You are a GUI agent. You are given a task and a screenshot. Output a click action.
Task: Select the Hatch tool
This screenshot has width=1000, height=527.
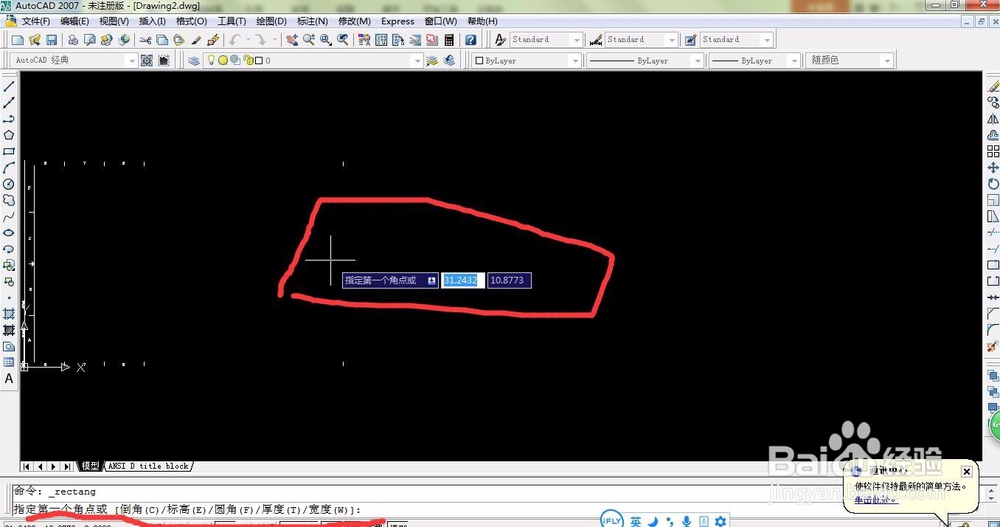click(x=9, y=313)
